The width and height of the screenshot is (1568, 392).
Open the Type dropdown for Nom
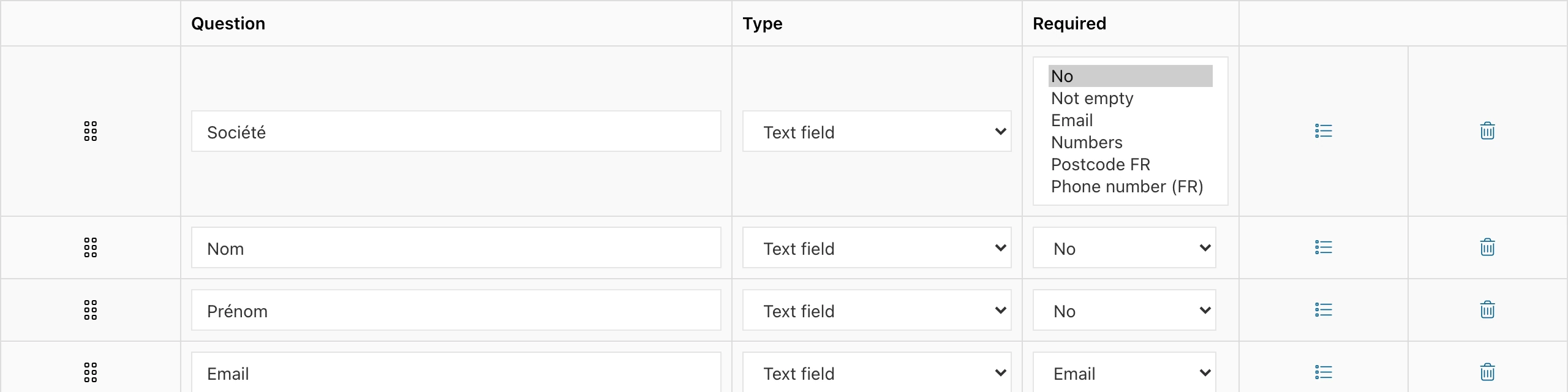[x=876, y=247]
